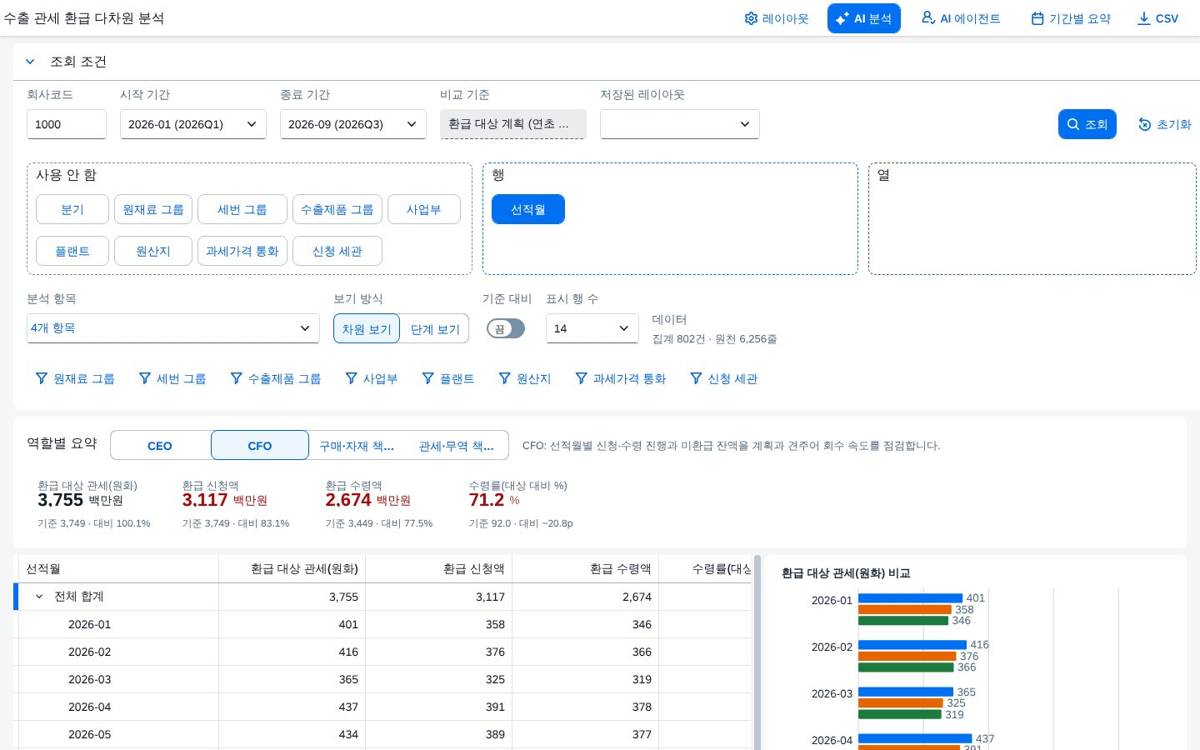Open 플랜트 filter funnel
1200x750 pixels.
[x=448, y=379]
